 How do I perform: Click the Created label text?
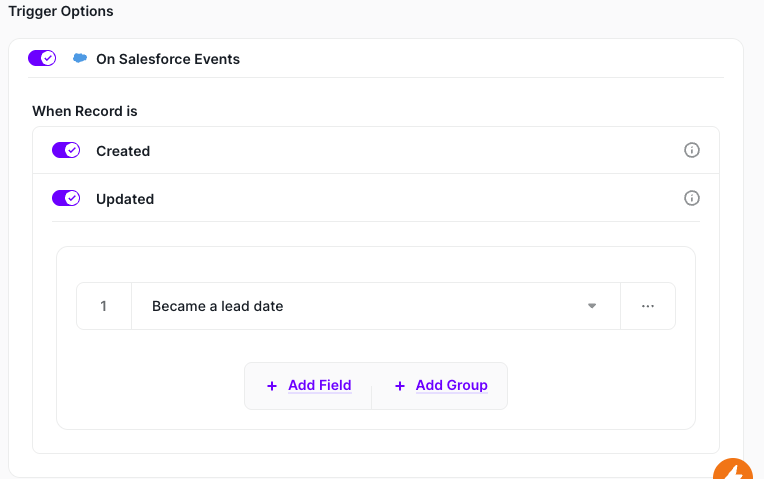(123, 151)
